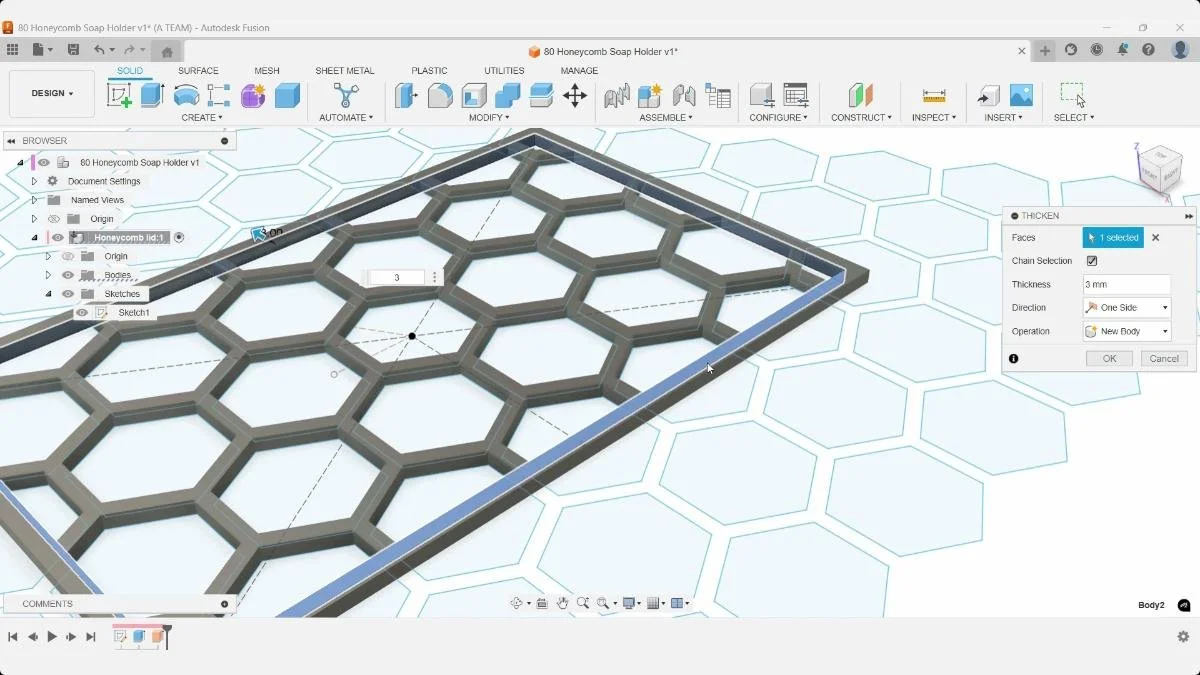Toggle visibility of 80 Honeycomb Soap Holder v1
The height and width of the screenshot is (675, 1200).
(x=44, y=162)
